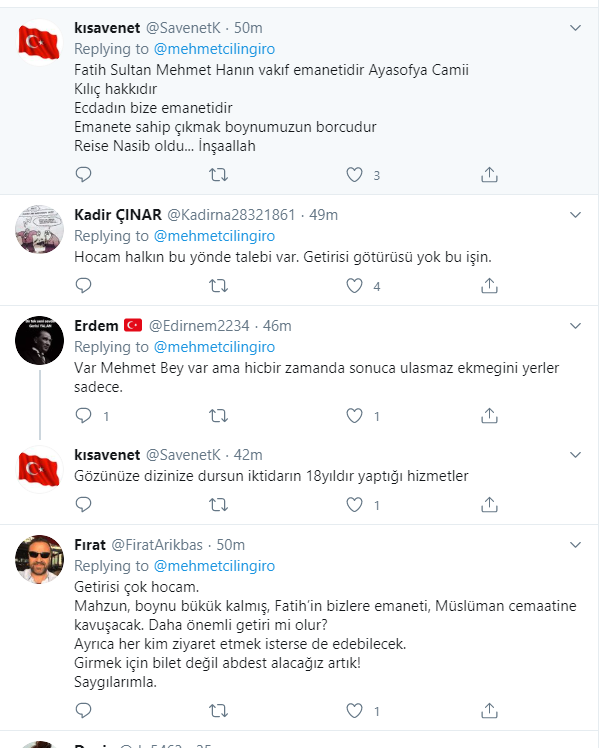This screenshot has height=748, width=609.
Task: Reply to Fırat's tweet
Action: click(x=84, y=711)
